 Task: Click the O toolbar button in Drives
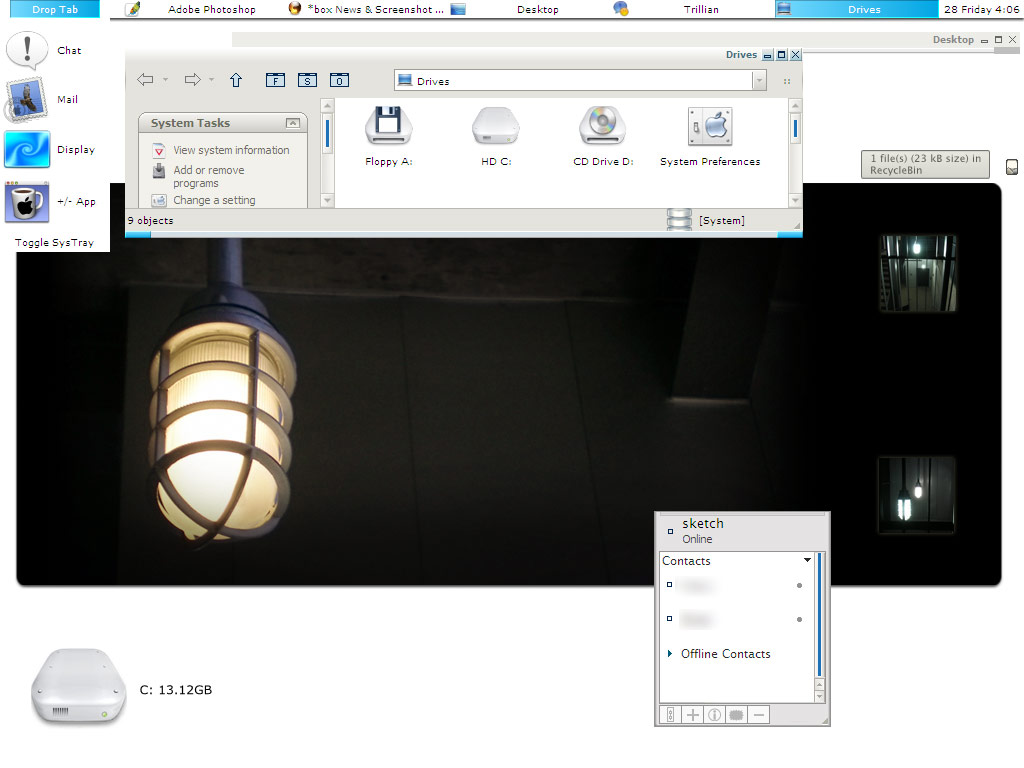point(339,80)
